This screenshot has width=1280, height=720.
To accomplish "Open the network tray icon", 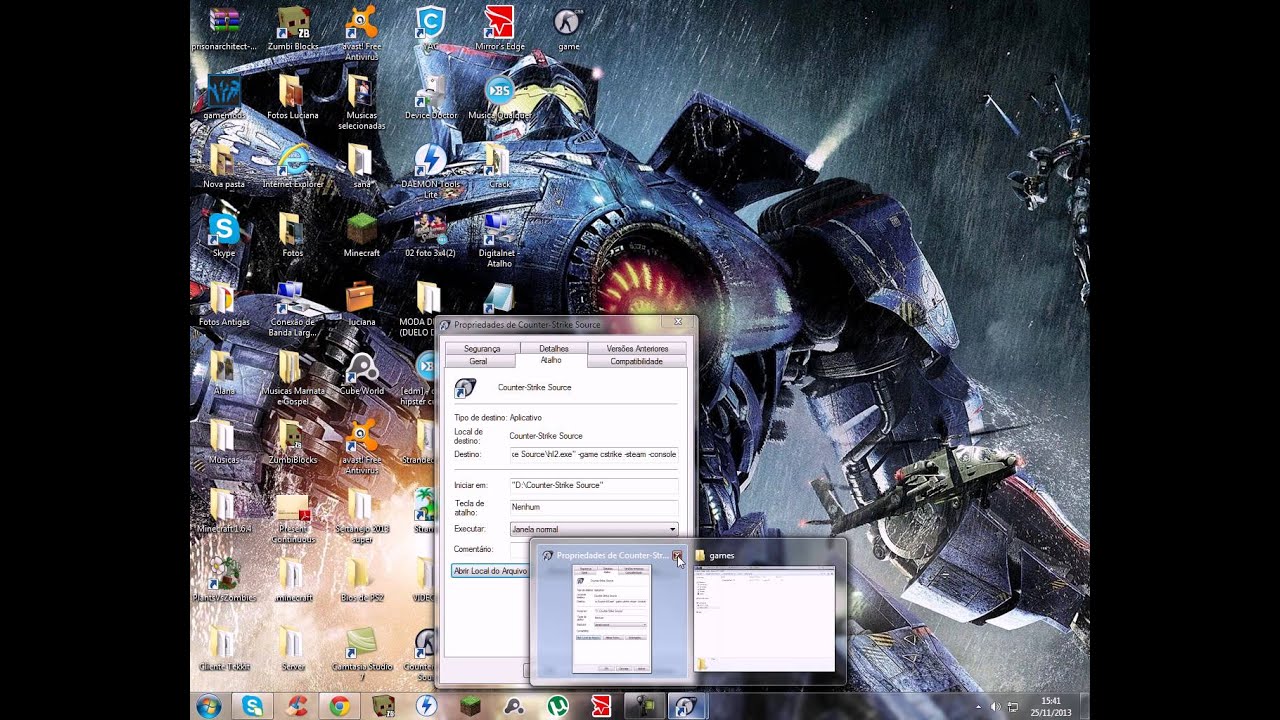I will [1013, 707].
